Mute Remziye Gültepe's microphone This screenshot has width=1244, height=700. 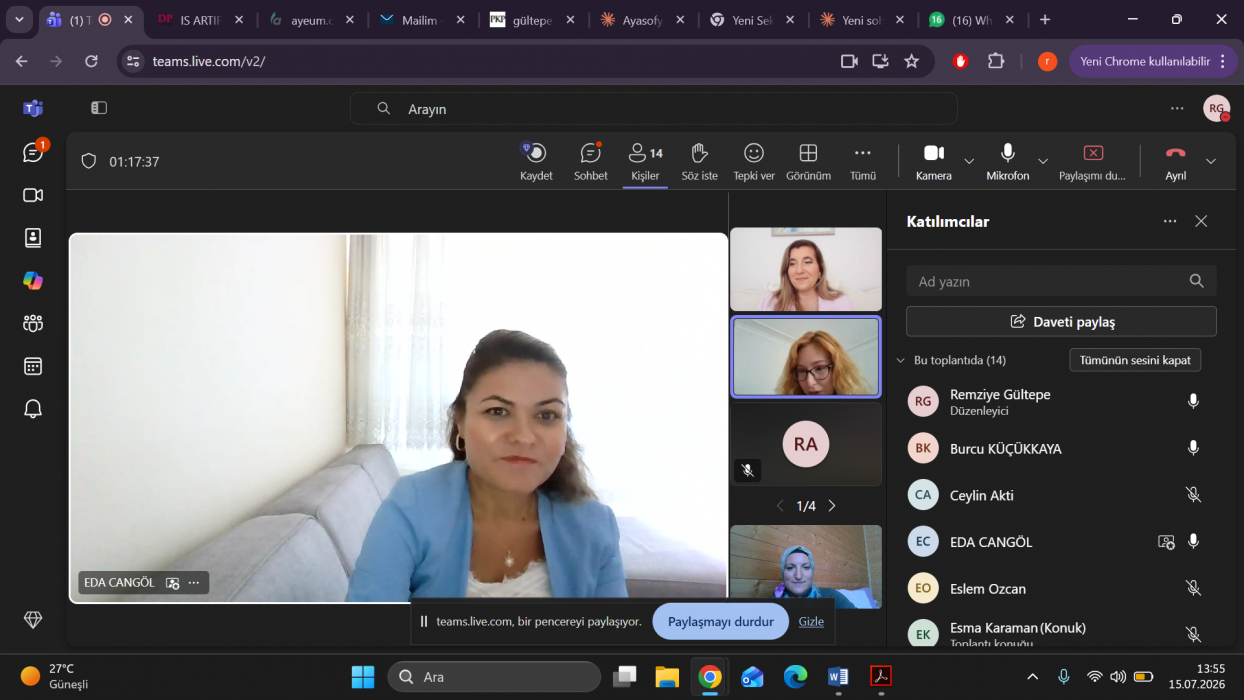1193,401
